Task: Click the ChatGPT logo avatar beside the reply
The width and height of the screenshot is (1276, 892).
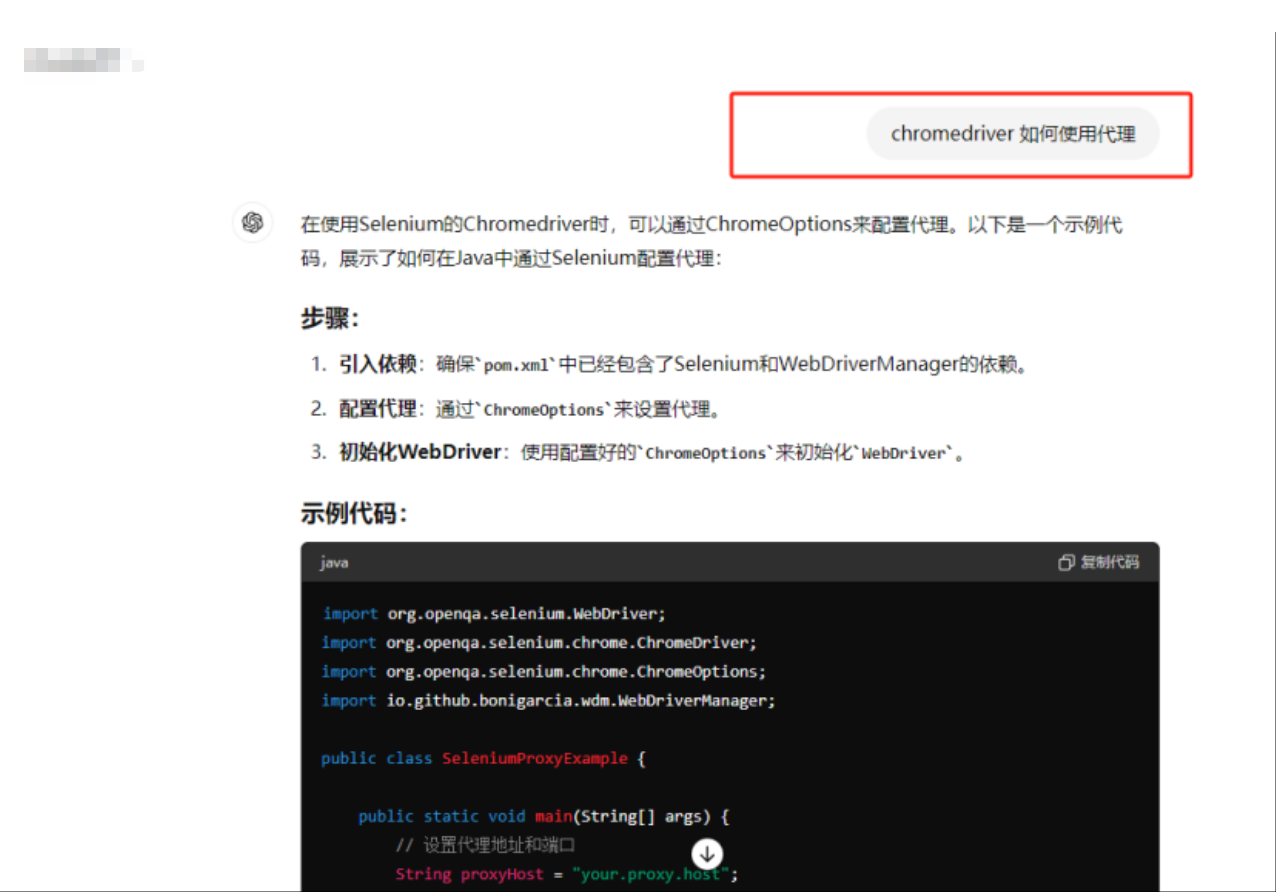Action: pyautogui.click(x=253, y=222)
